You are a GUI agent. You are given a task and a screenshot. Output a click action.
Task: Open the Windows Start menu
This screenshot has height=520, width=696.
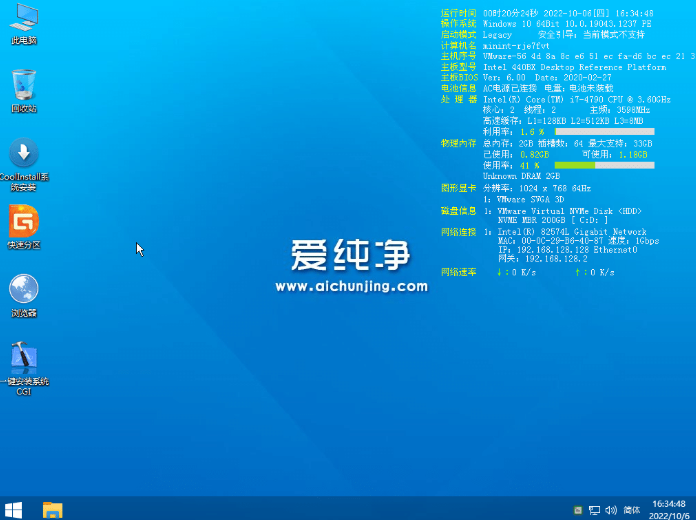[x=13, y=510]
